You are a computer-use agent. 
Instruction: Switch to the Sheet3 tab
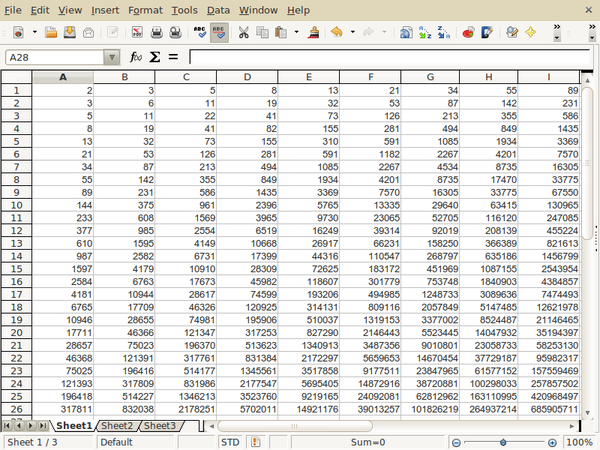[x=160, y=426]
